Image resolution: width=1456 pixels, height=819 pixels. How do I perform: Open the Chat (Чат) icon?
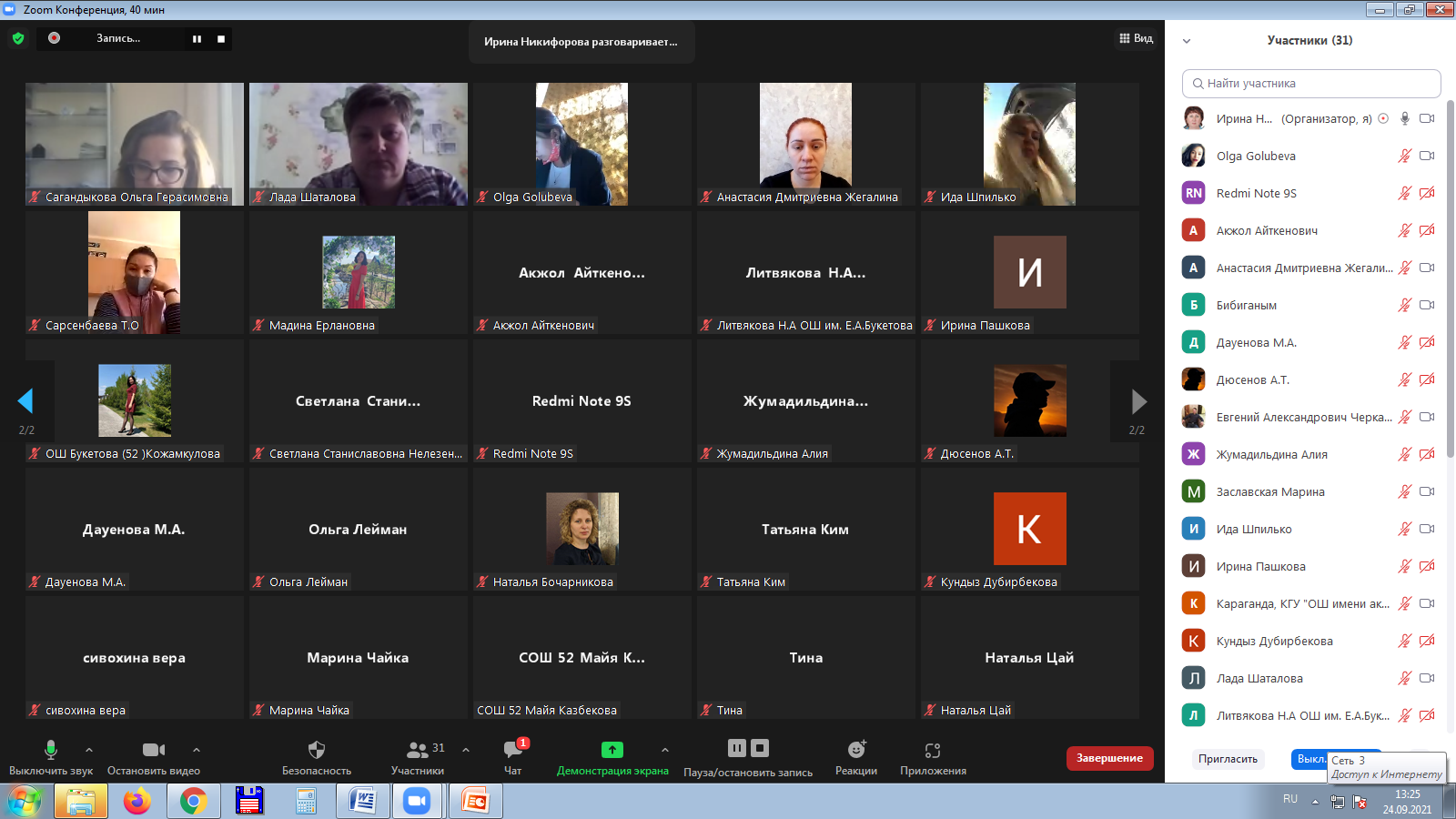[x=513, y=750]
